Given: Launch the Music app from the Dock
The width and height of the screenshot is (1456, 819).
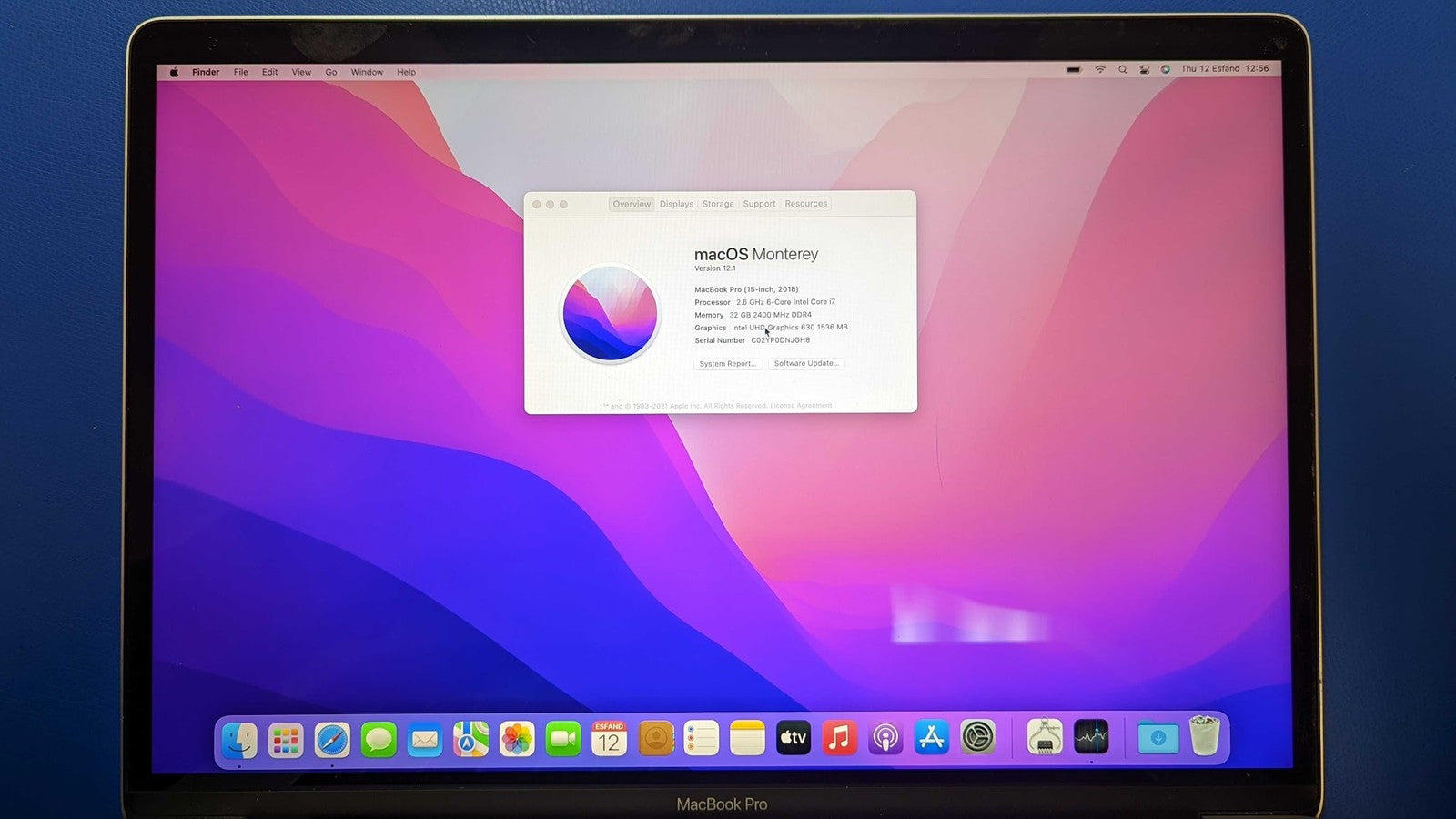Looking at the screenshot, I should click(x=839, y=738).
